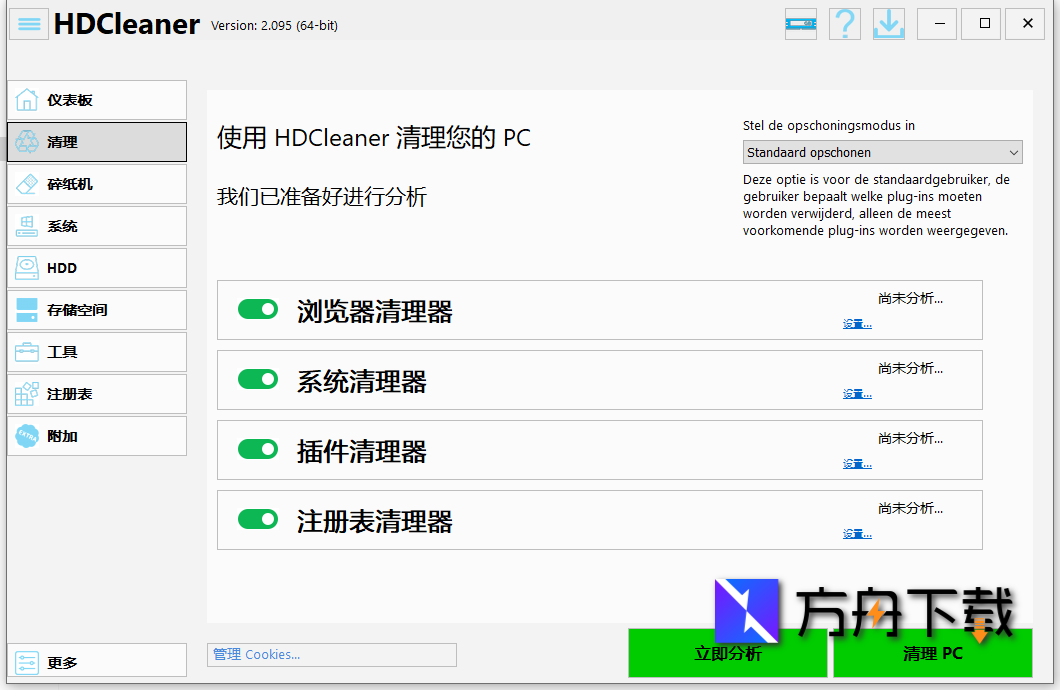This screenshot has width=1060, height=690.
Task: Open the HDCleaner help icon
Action: click(844, 23)
